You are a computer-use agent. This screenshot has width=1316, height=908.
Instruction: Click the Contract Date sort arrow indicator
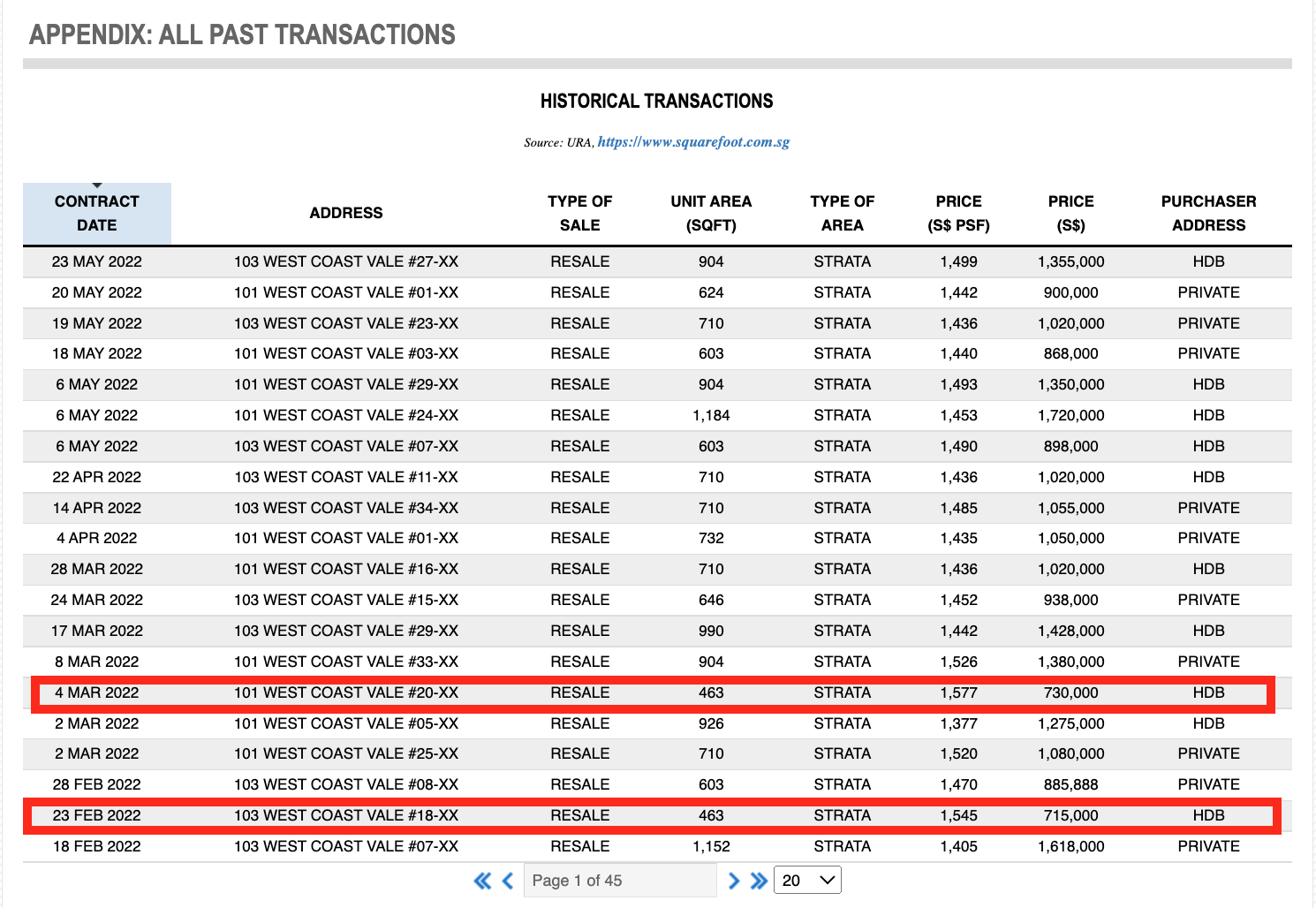tap(97, 185)
